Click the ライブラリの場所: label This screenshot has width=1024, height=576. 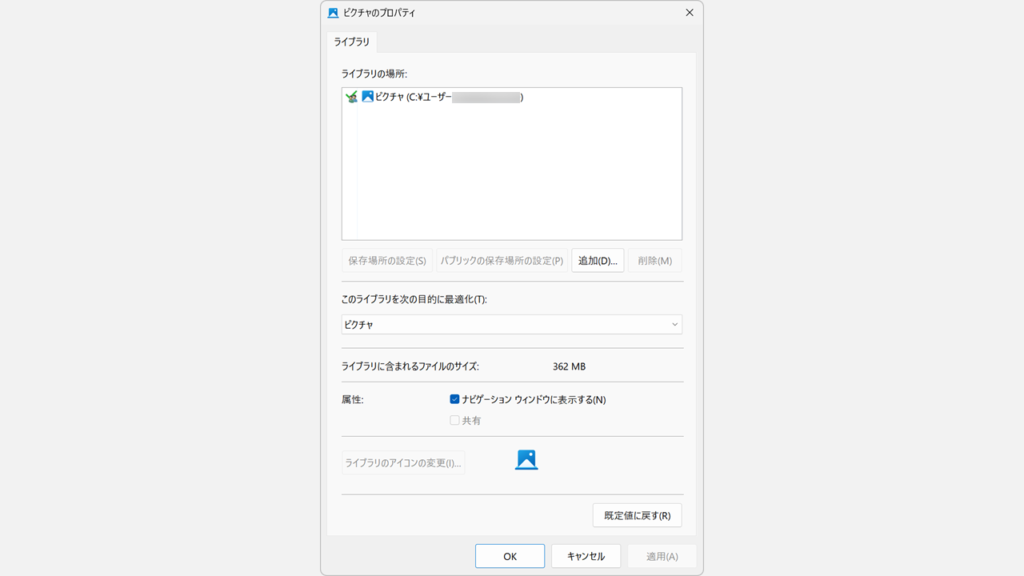[x=374, y=74]
